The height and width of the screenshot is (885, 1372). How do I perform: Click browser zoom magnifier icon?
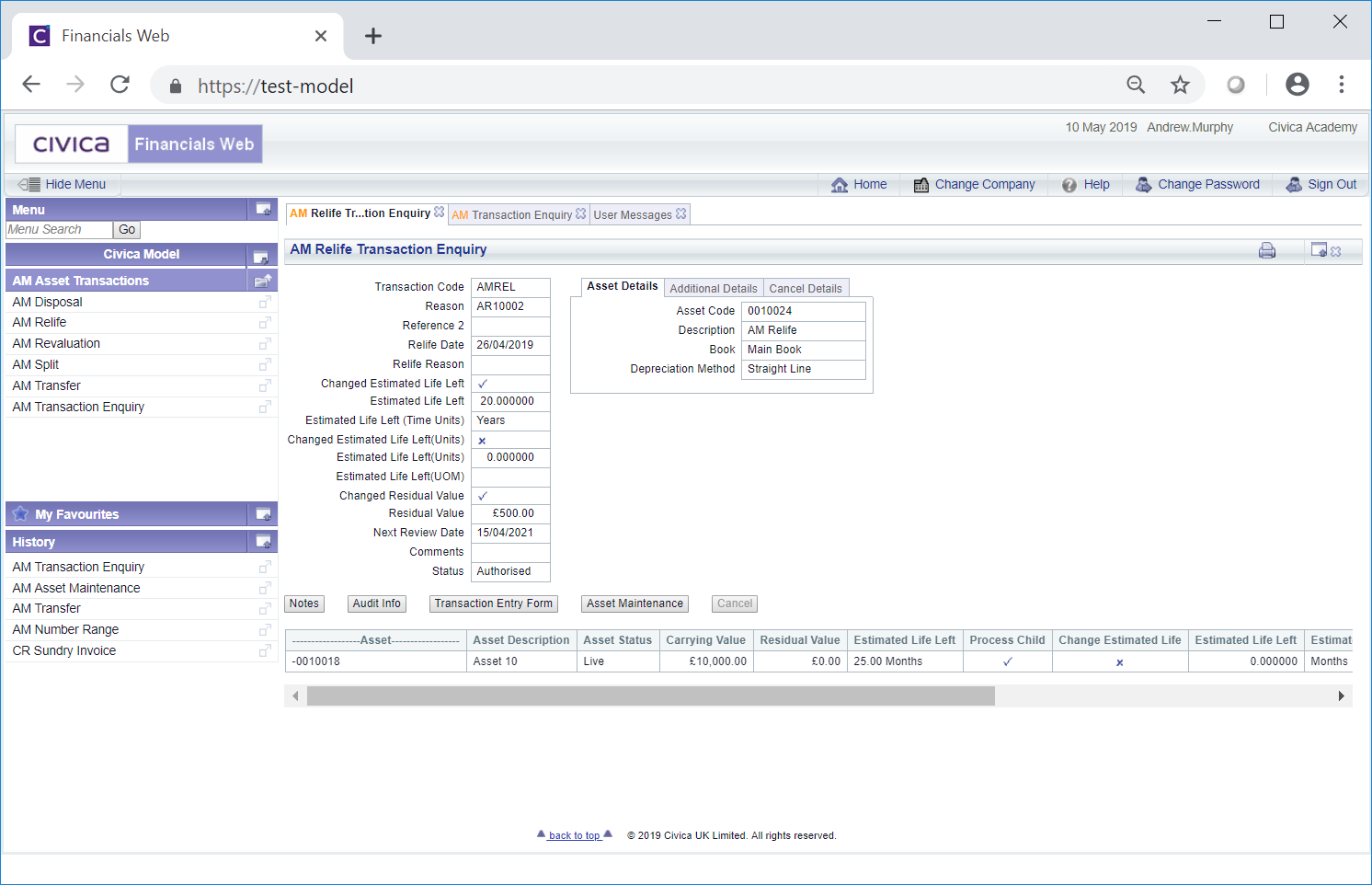tap(1136, 85)
